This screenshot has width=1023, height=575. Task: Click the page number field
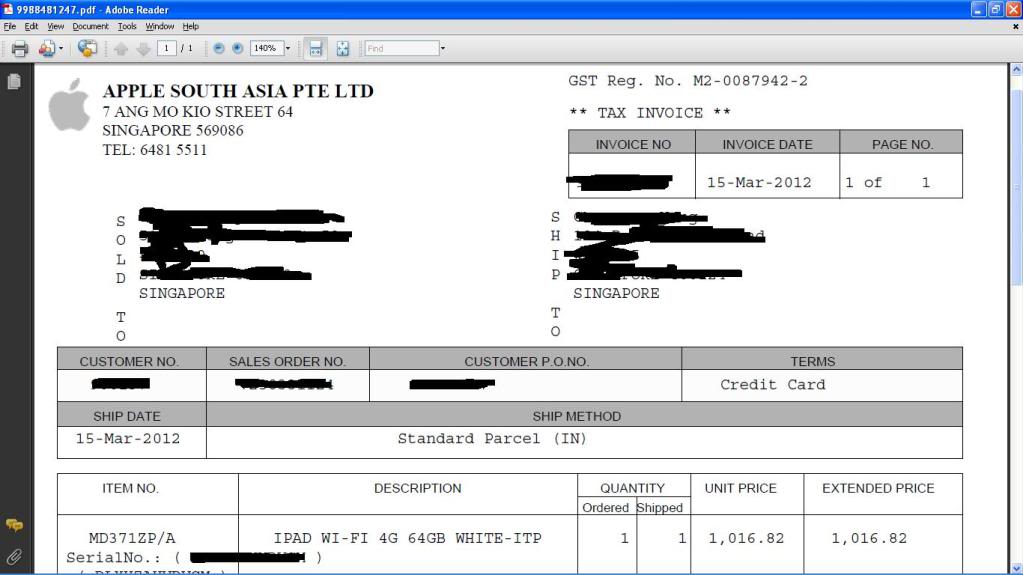click(166, 48)
